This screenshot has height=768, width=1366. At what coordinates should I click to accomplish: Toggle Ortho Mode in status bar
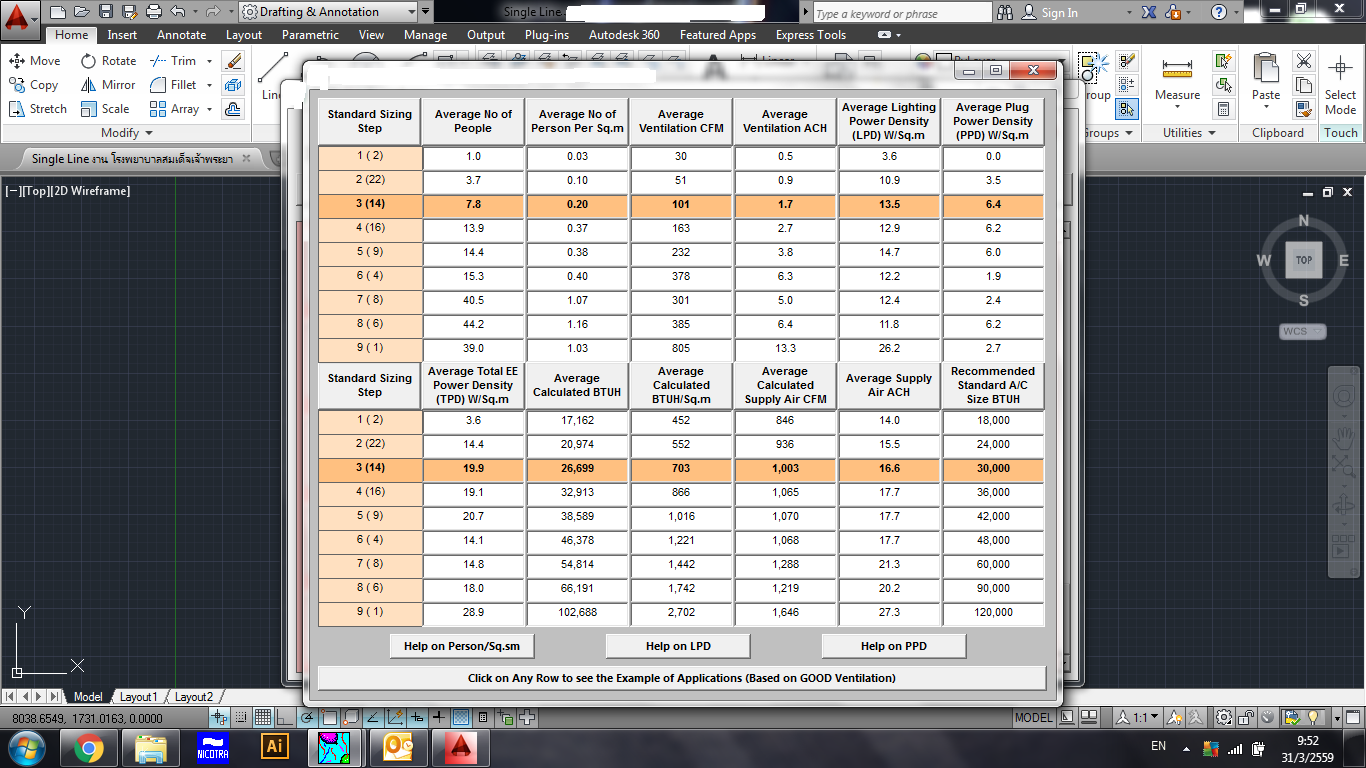click(283, 717)
